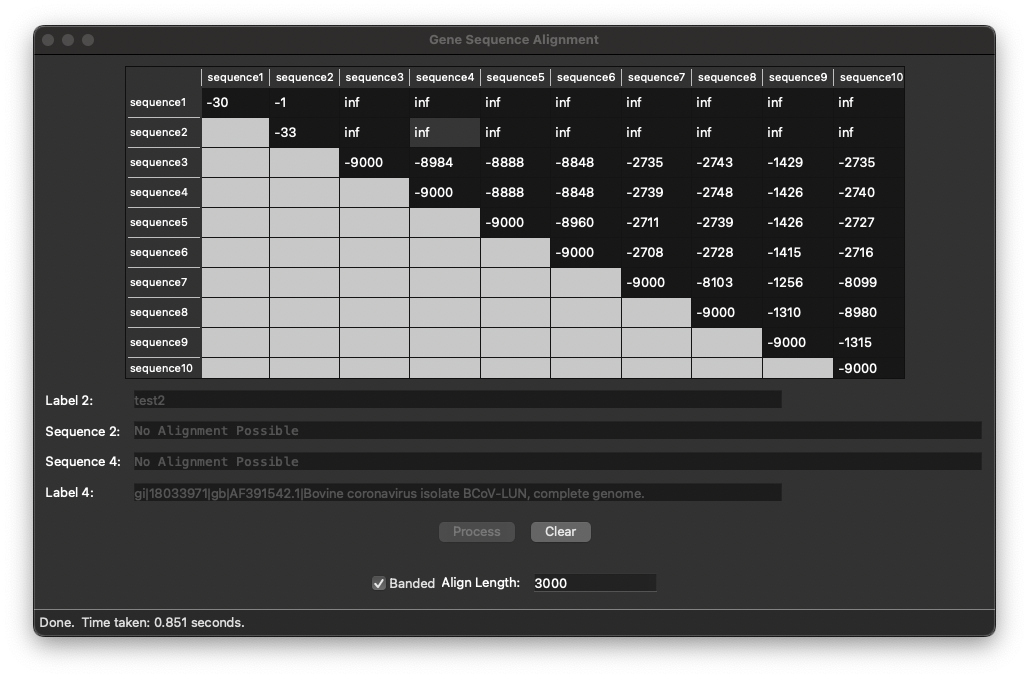Click the -2748 cell in sequence4 row
1029x678 pixels.
pos(727,192)
